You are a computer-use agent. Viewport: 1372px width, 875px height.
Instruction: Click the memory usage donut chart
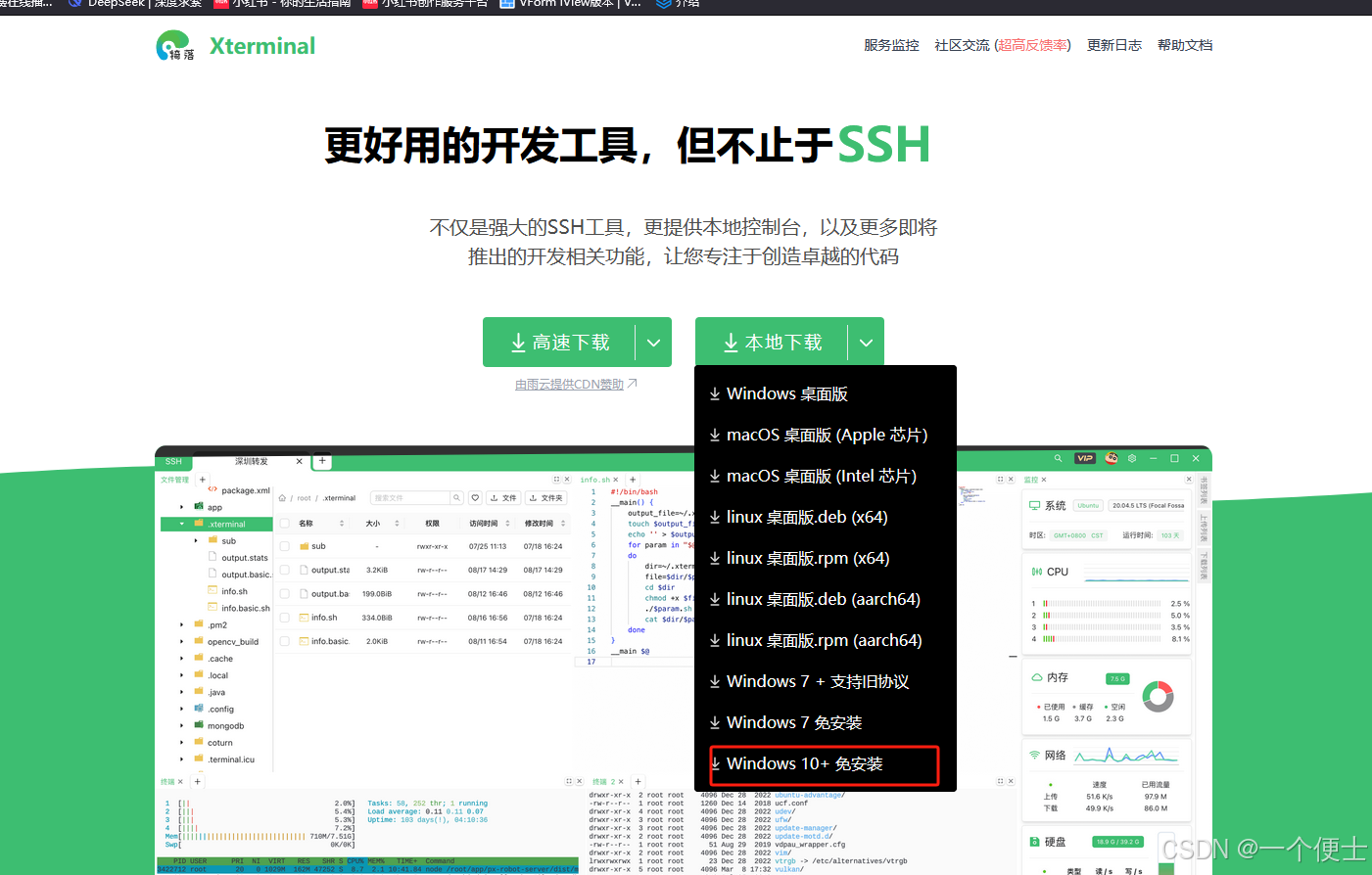pos(1158,696)
